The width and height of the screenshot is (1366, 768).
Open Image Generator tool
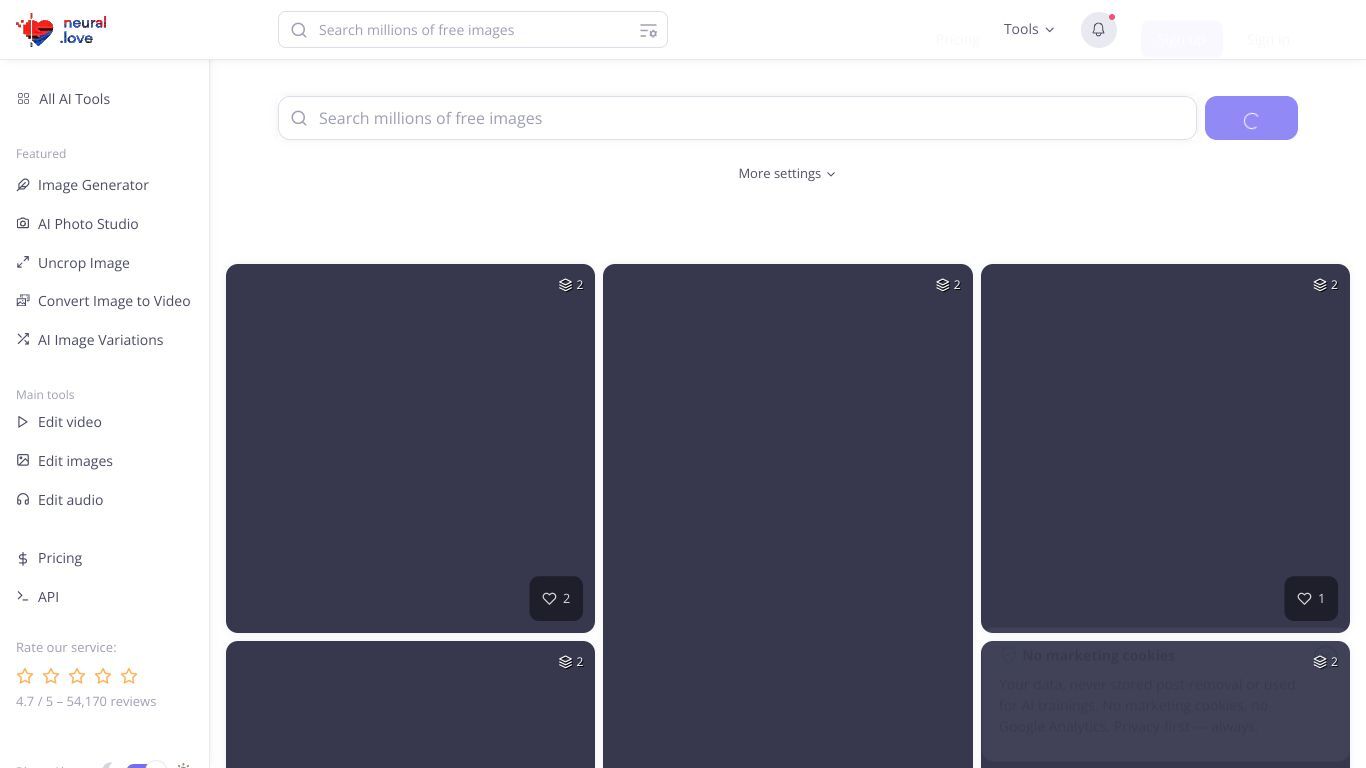click(83, 185)
